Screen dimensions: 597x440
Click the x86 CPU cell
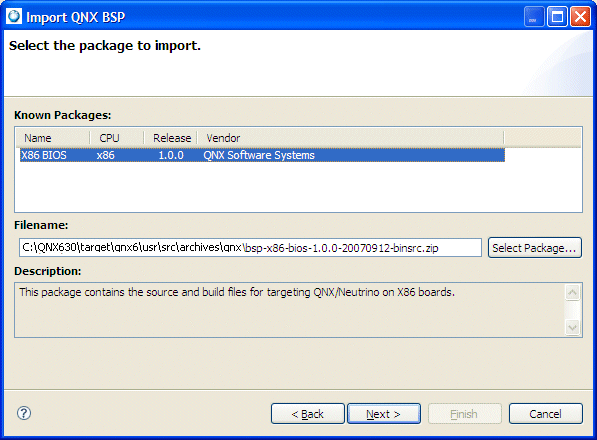coord(105,155)
